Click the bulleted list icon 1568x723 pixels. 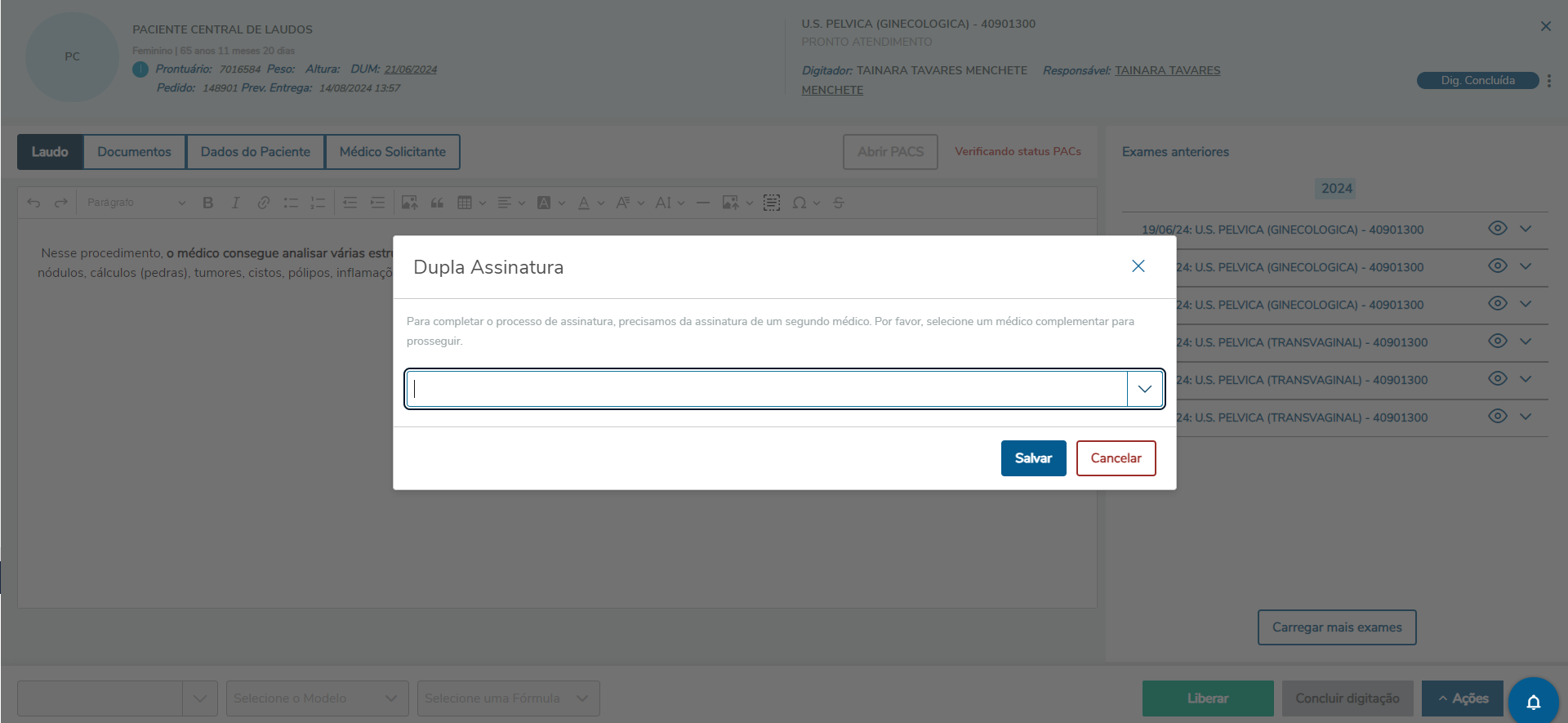(x=290, y=203)
